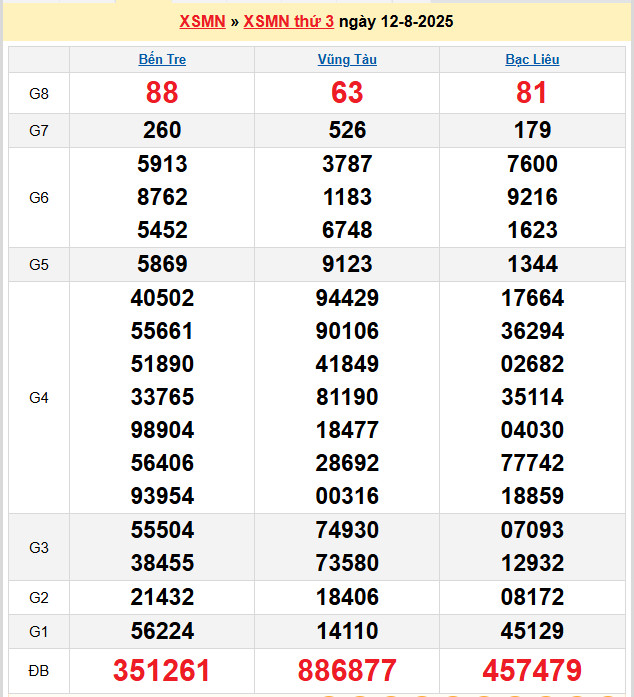This screenshot has height=697, width=634.
Task: Select G4 number 94429
Action: click(347, 298)
